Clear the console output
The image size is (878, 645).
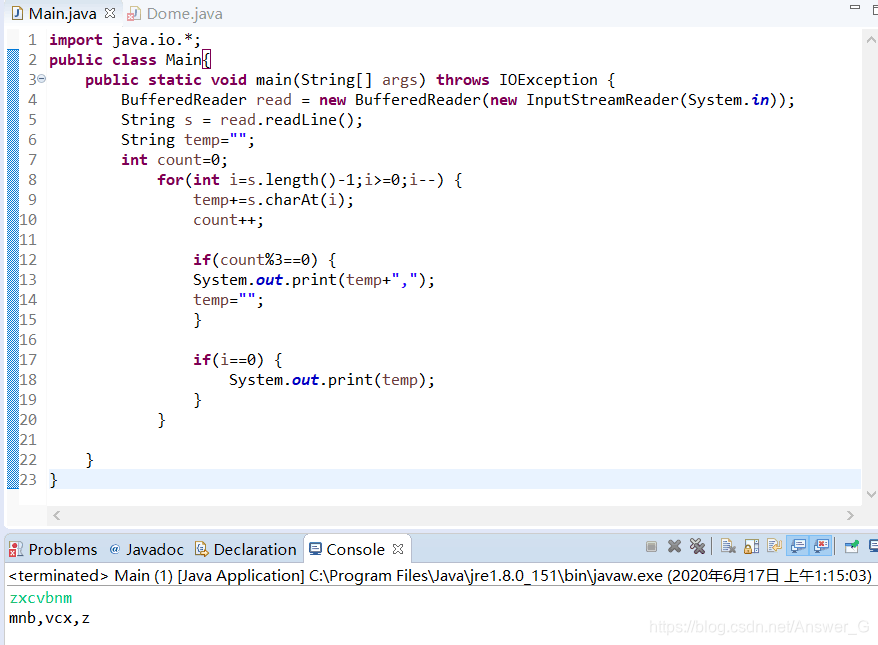728,546
